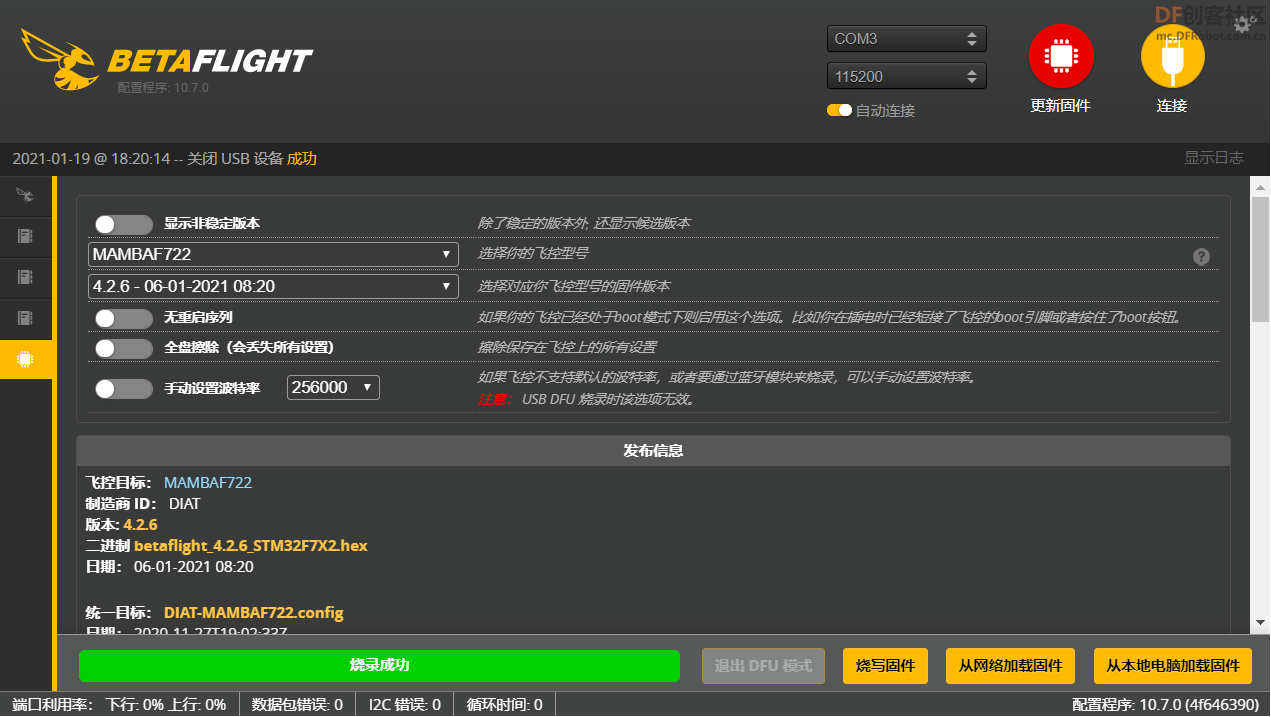Click the 更新固件 label
1271x717 pixels.
[x=1061, y=105]
